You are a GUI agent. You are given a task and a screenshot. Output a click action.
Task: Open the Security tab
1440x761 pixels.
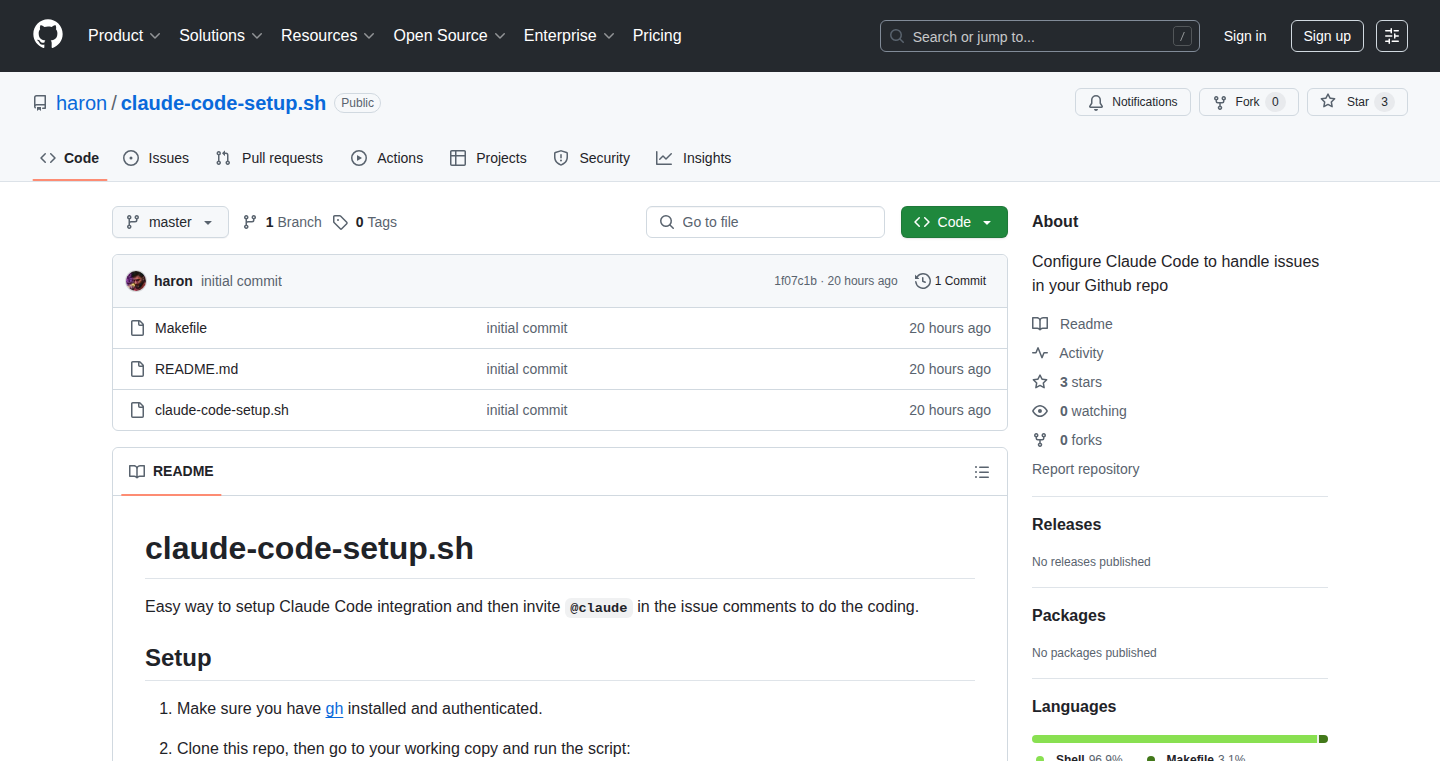coord(592,158)
